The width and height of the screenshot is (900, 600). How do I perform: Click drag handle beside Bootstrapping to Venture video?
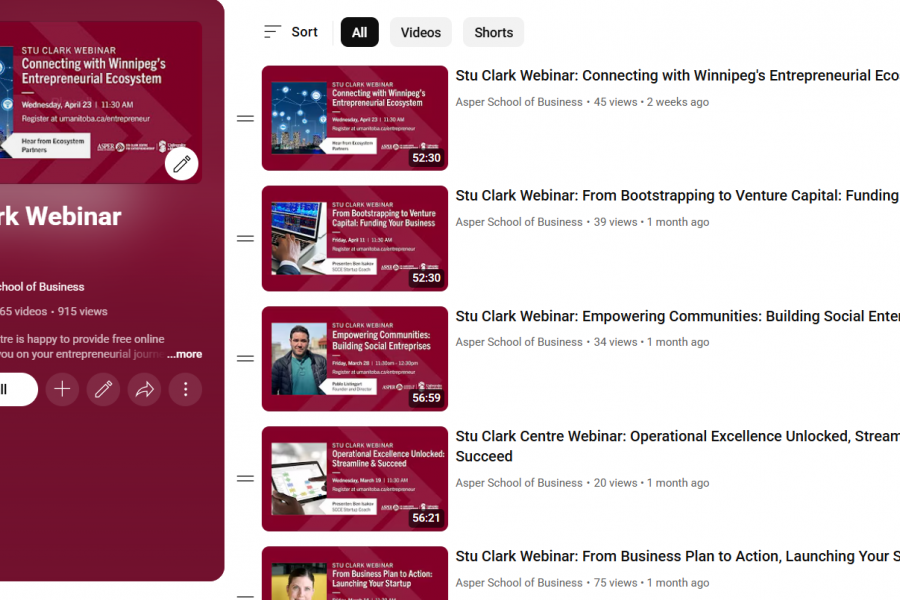[245, 238]
